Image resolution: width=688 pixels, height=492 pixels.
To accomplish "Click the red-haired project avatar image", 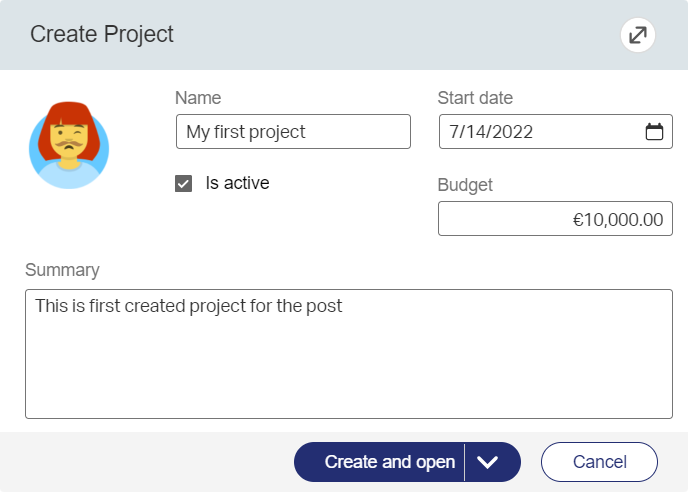I will [68, 146].
